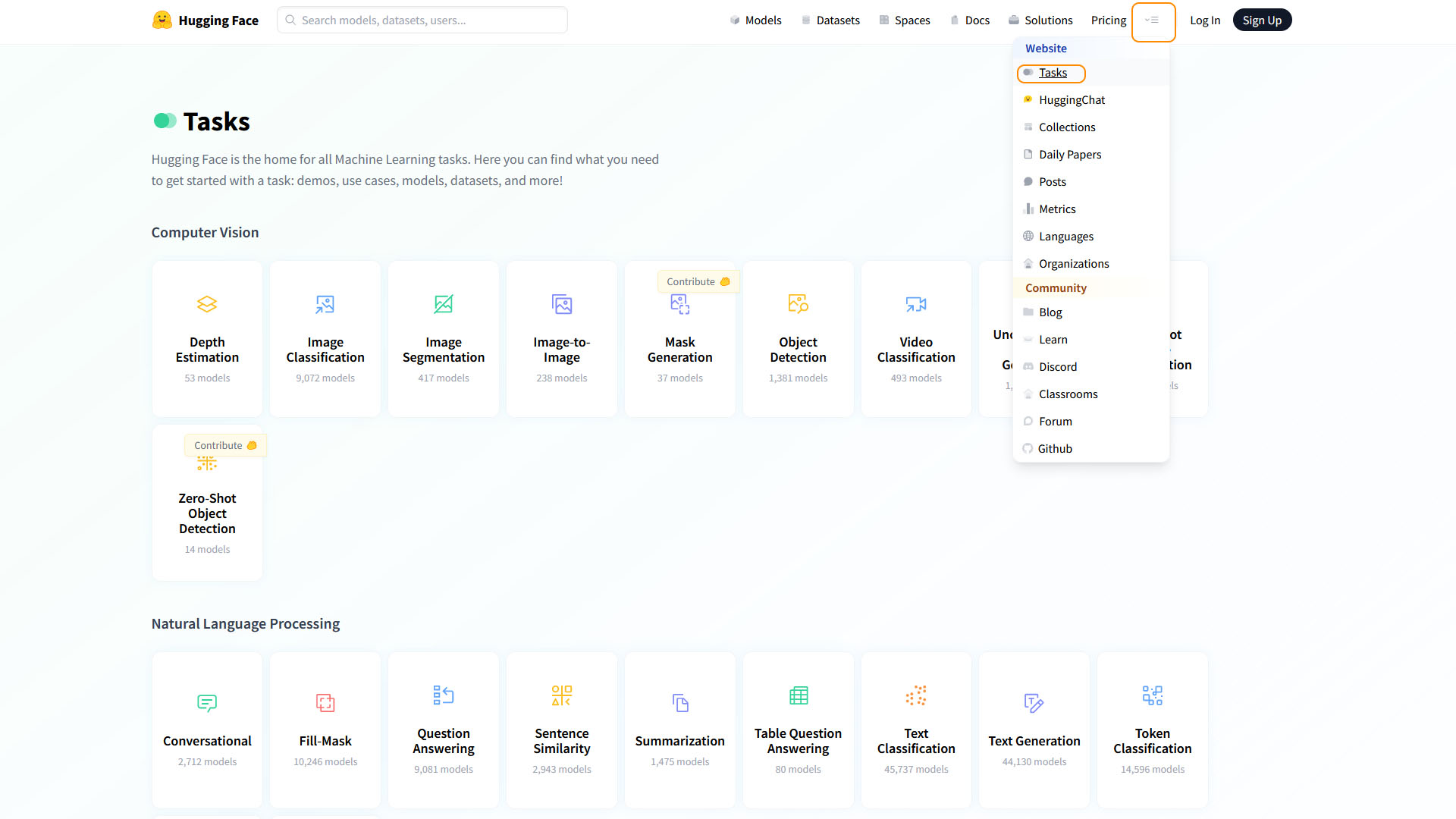Click the Fill-Mask task icon

click(x=325, y=703)
